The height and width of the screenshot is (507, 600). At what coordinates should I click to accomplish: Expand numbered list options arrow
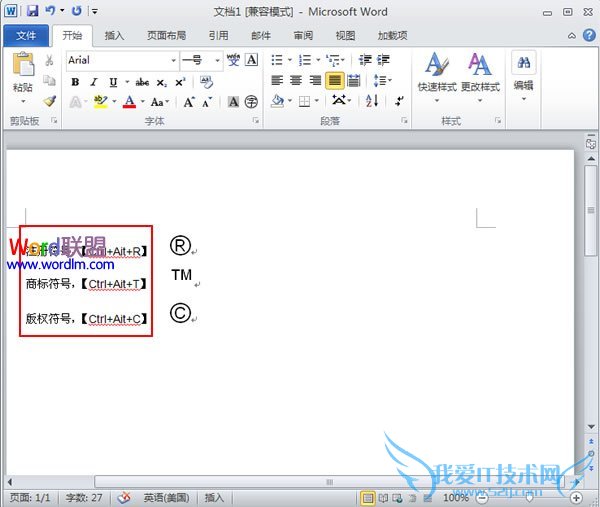point(318,60)
